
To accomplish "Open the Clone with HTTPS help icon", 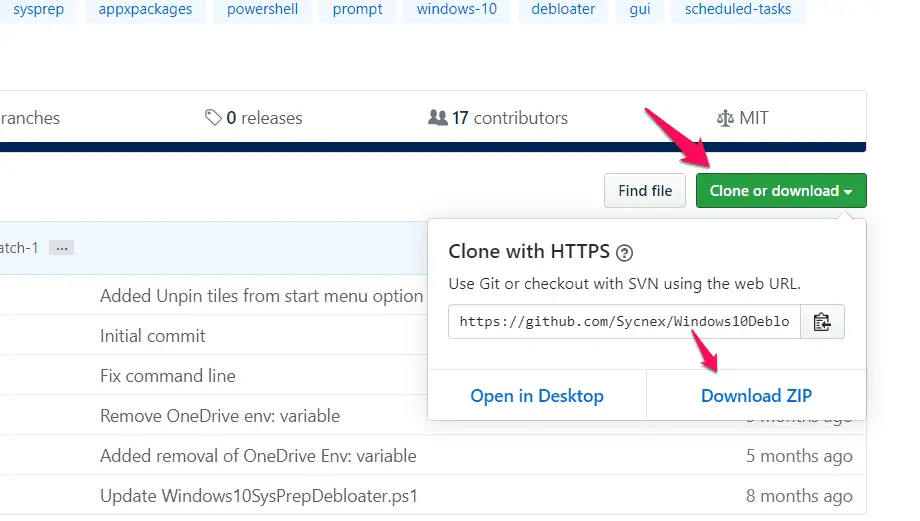I will 624,253.
